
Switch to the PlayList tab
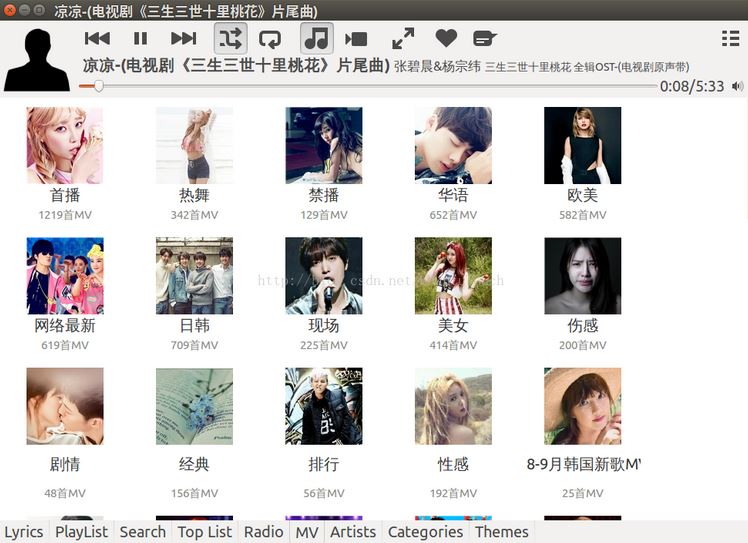82,532
